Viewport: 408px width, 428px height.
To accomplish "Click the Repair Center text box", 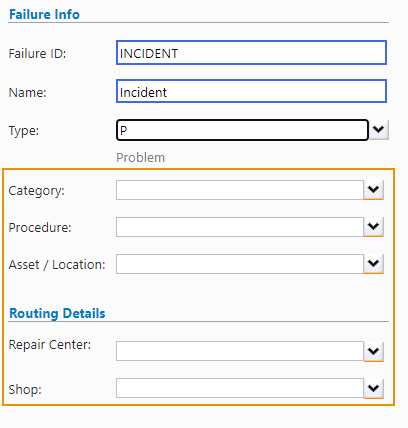I will (x=240, y=351).
